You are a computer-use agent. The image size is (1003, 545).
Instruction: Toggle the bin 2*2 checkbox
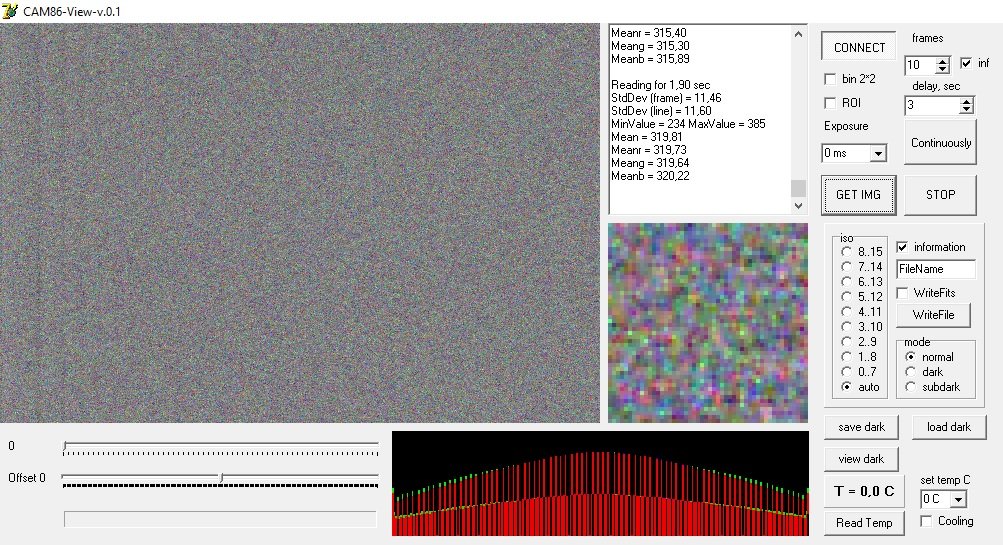pyautogui.click(x=830, y=79)
